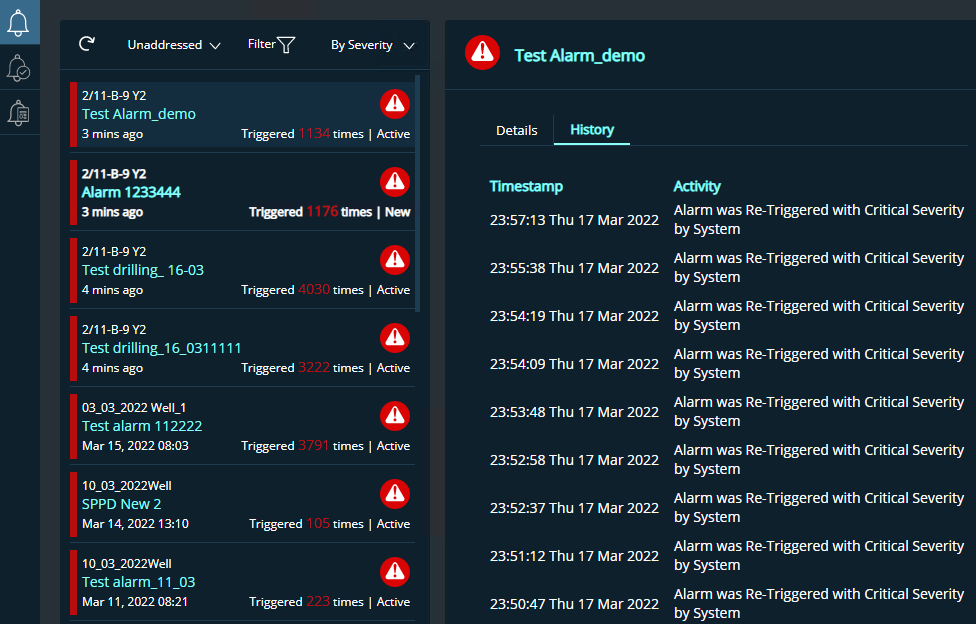Open the By Severity sort dropdown
Image resolution: width=976 pixels, height=625 pixels.
372,45
